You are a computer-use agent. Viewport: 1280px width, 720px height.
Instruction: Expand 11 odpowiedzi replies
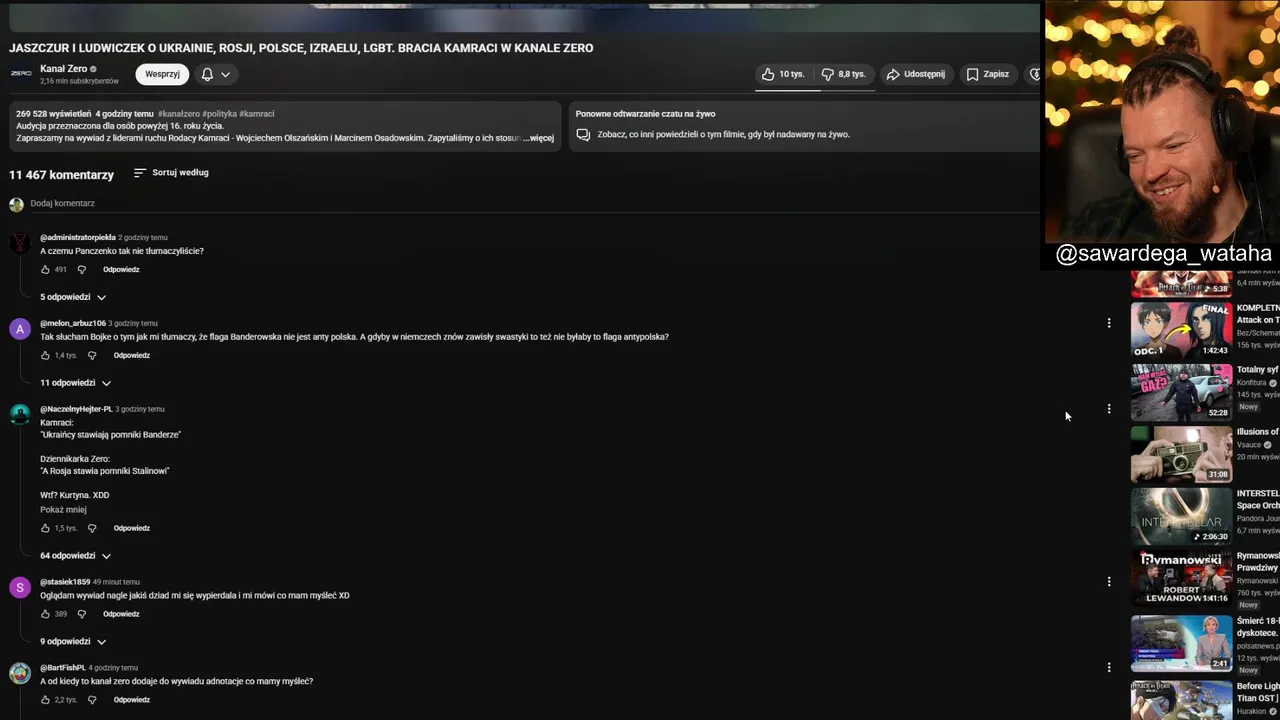pyautogui.click(x=75, y=383)
